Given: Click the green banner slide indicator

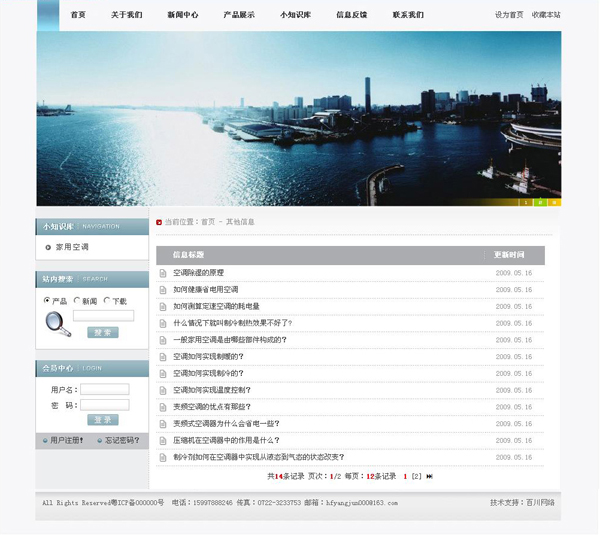Looking at the screenshot, I should 540,202.
